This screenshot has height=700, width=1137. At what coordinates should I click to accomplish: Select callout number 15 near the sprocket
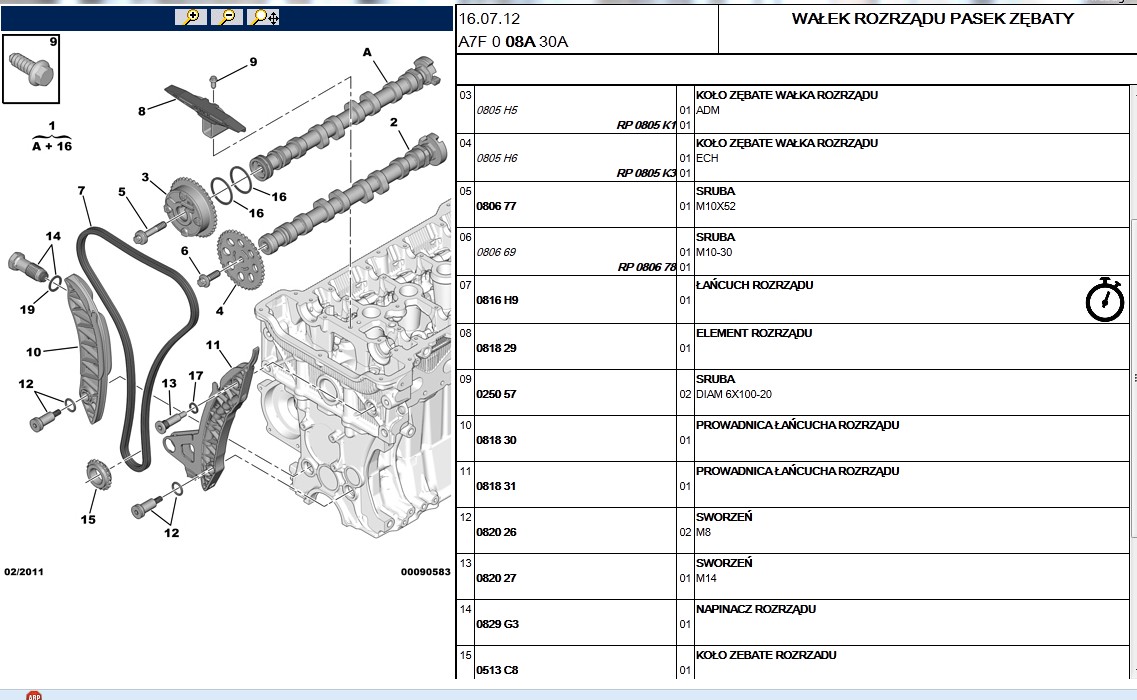88,519
